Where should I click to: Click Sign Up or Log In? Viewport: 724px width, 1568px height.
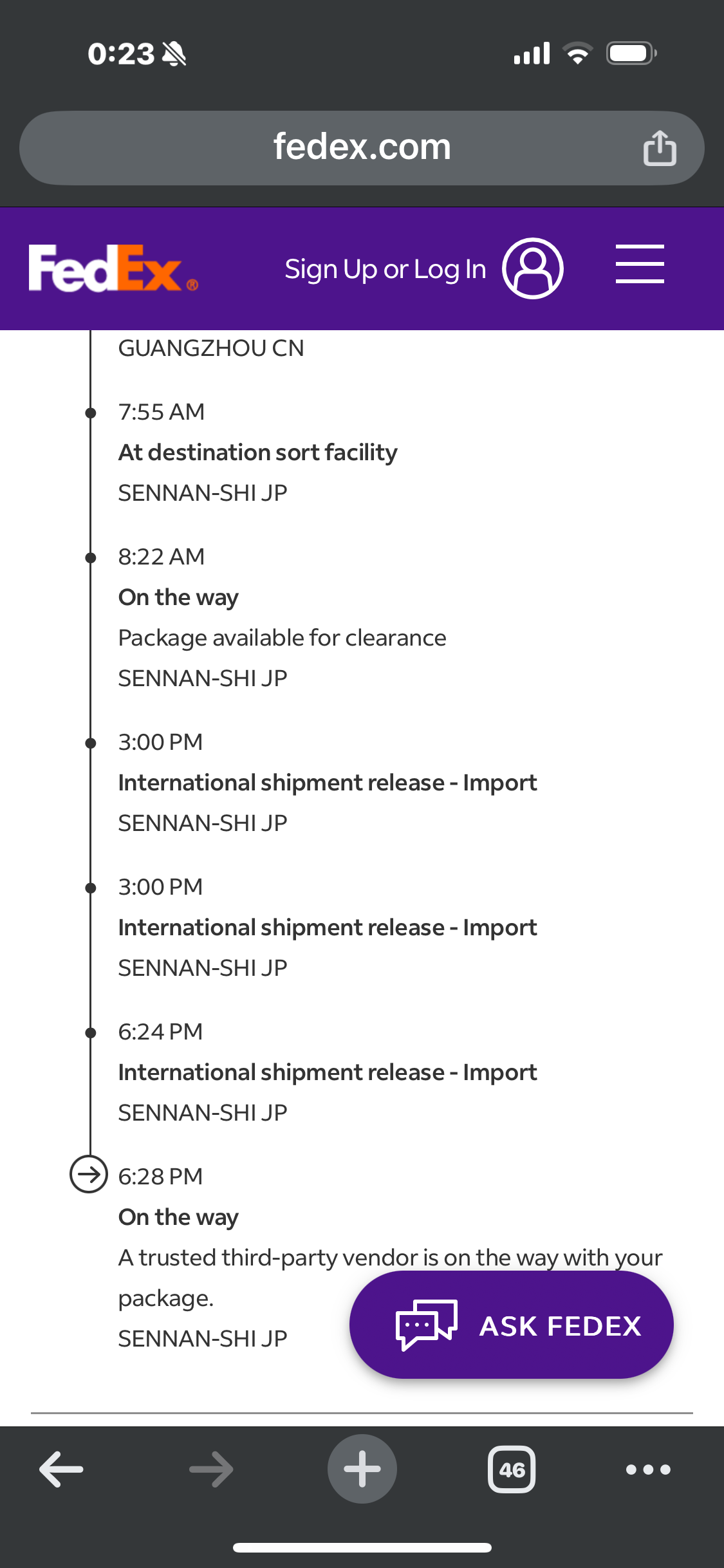(385, 269)
